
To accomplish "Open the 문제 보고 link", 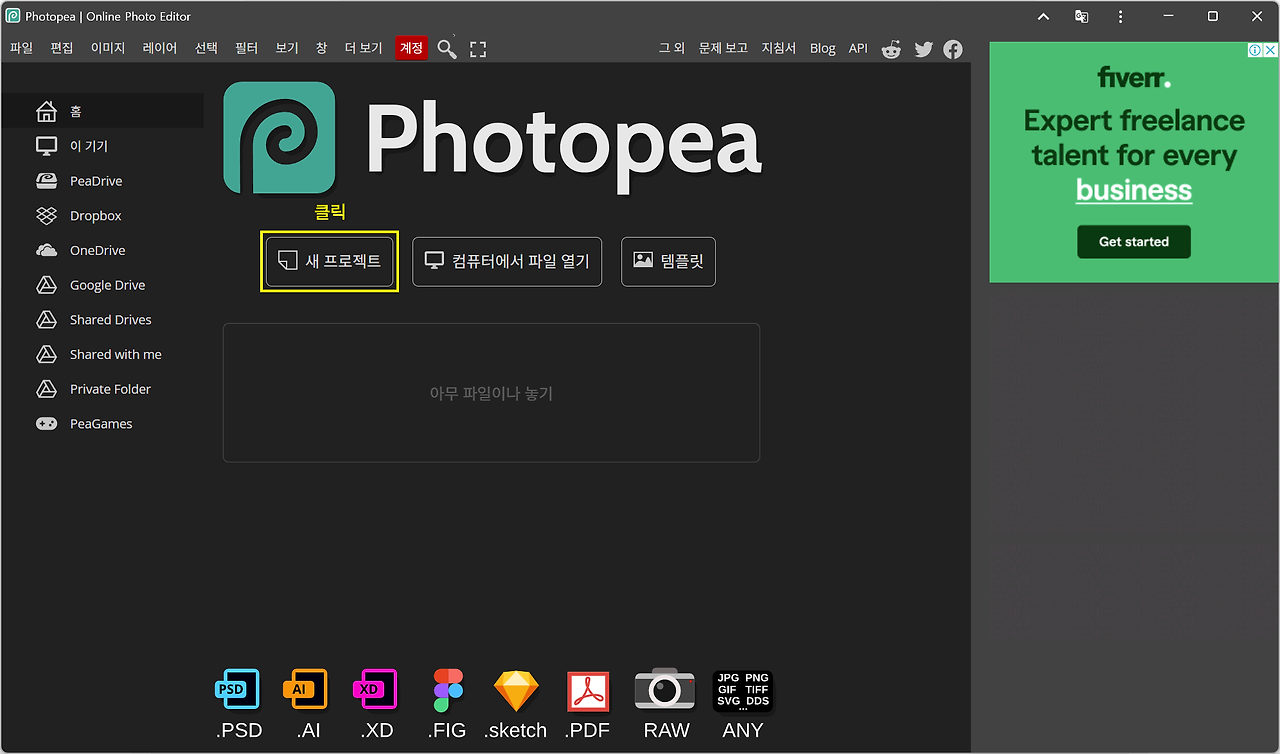I will pyautogui.click(x=723, y=48).
